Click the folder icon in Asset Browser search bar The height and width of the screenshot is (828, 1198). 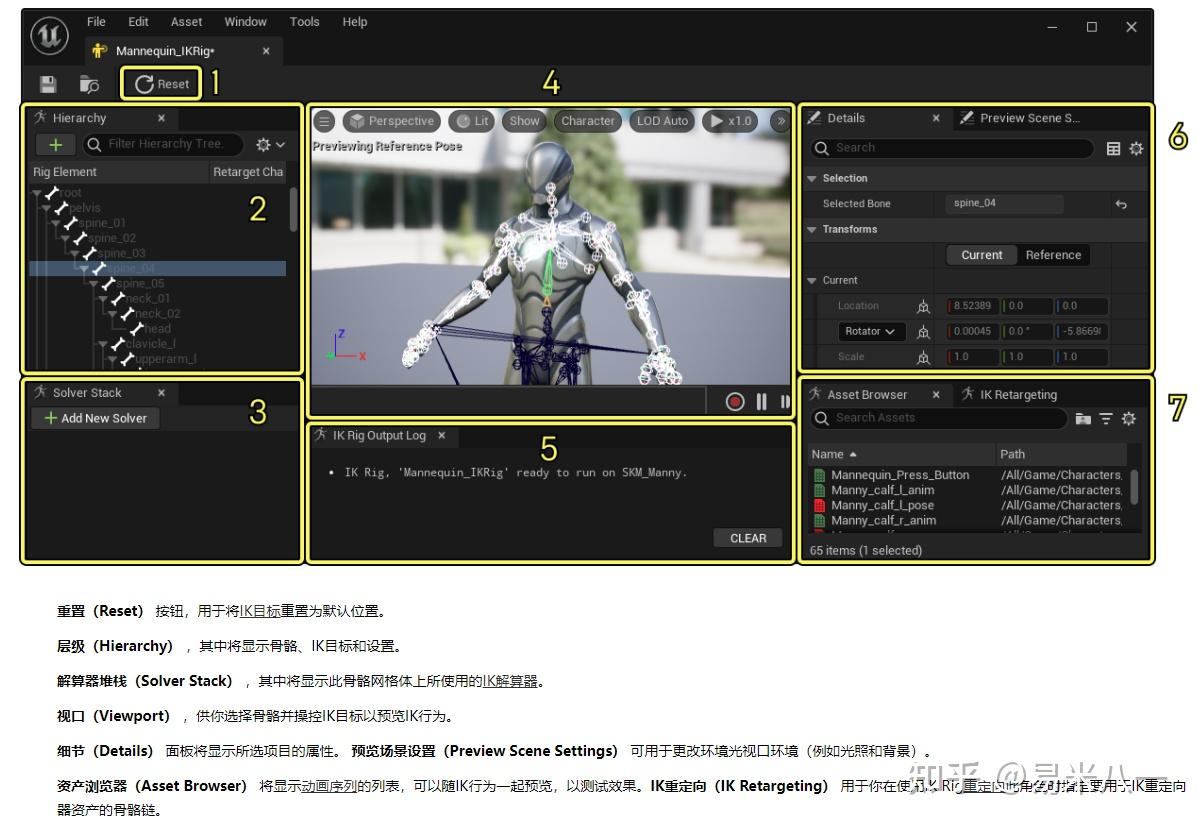point(1083,418)
